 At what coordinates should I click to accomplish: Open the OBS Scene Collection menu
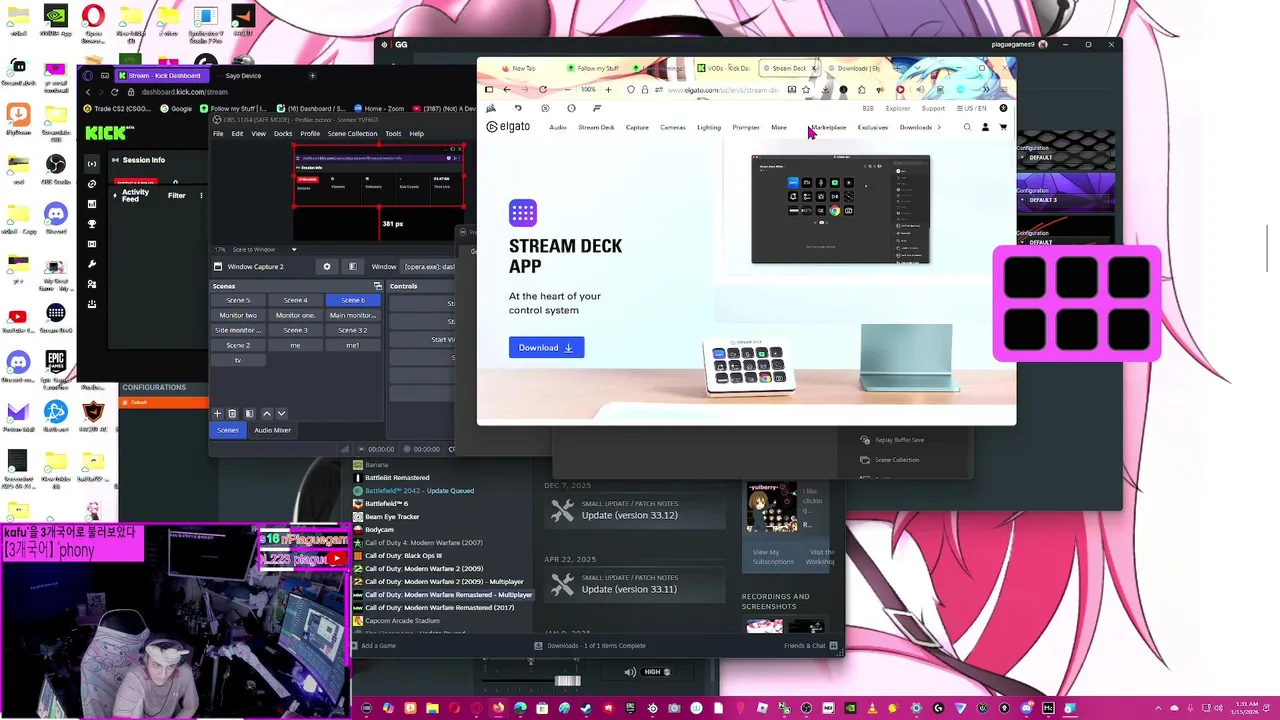click(x=353, y=134)
